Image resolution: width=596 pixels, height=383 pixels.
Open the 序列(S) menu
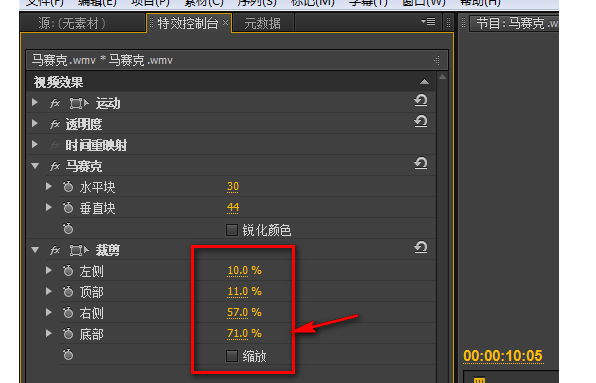click(257, 3)
